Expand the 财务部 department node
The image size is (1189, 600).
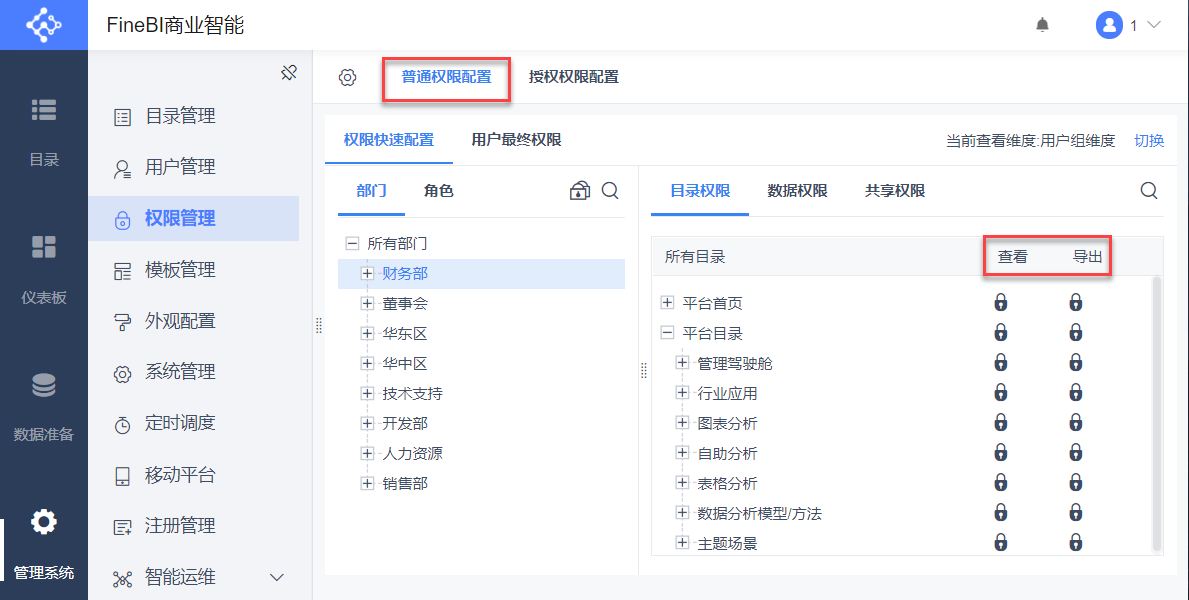367,273
